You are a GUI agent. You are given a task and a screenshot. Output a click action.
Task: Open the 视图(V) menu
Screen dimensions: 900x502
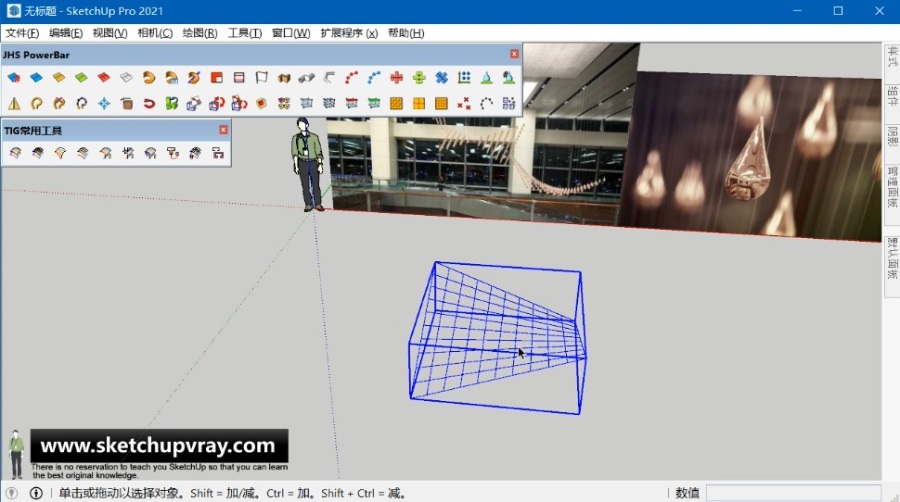pyautogui.click(x=110, y=33)
